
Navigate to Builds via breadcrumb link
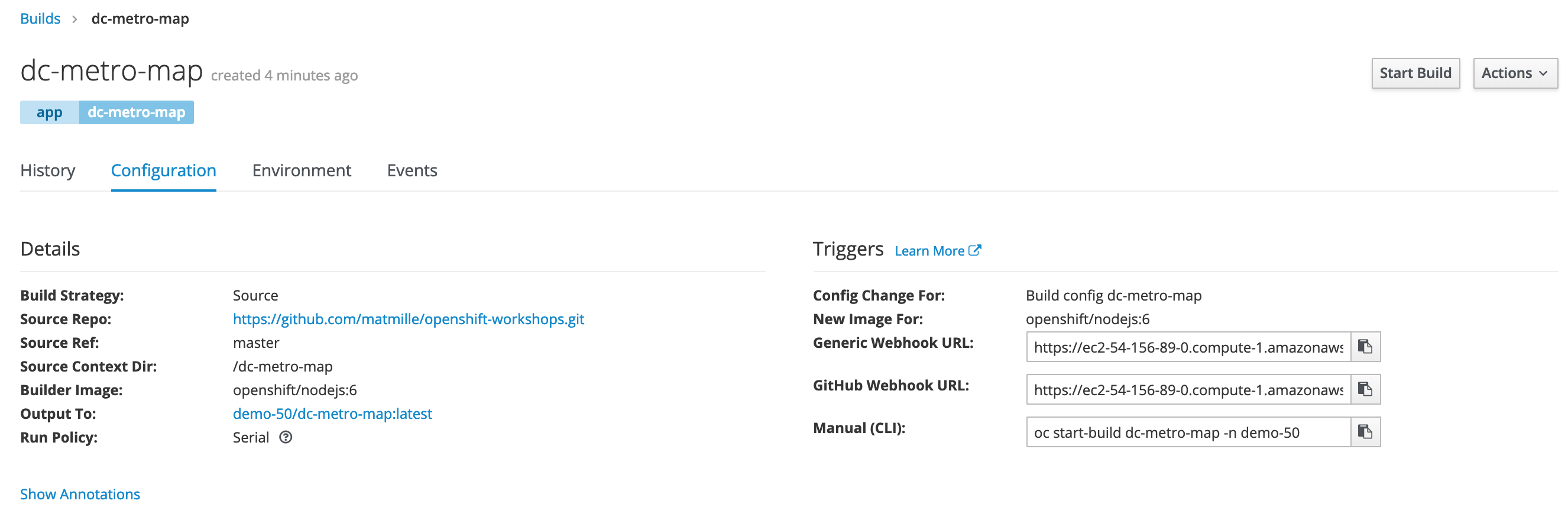40,18
